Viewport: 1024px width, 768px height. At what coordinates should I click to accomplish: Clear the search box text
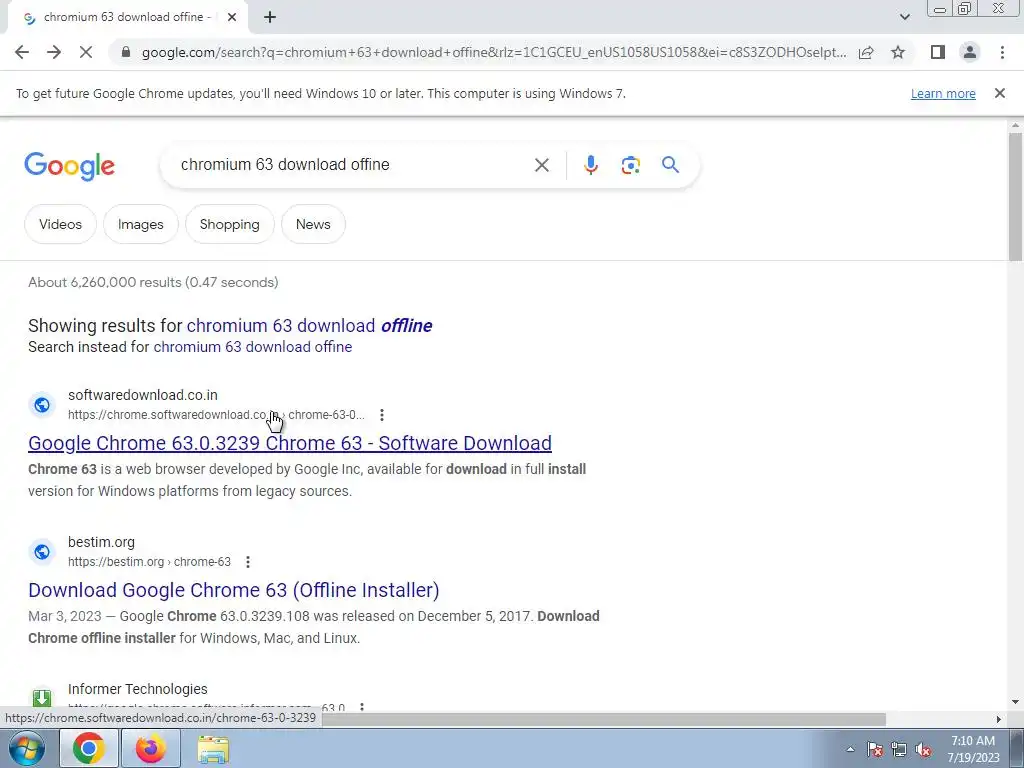point(541,165)
